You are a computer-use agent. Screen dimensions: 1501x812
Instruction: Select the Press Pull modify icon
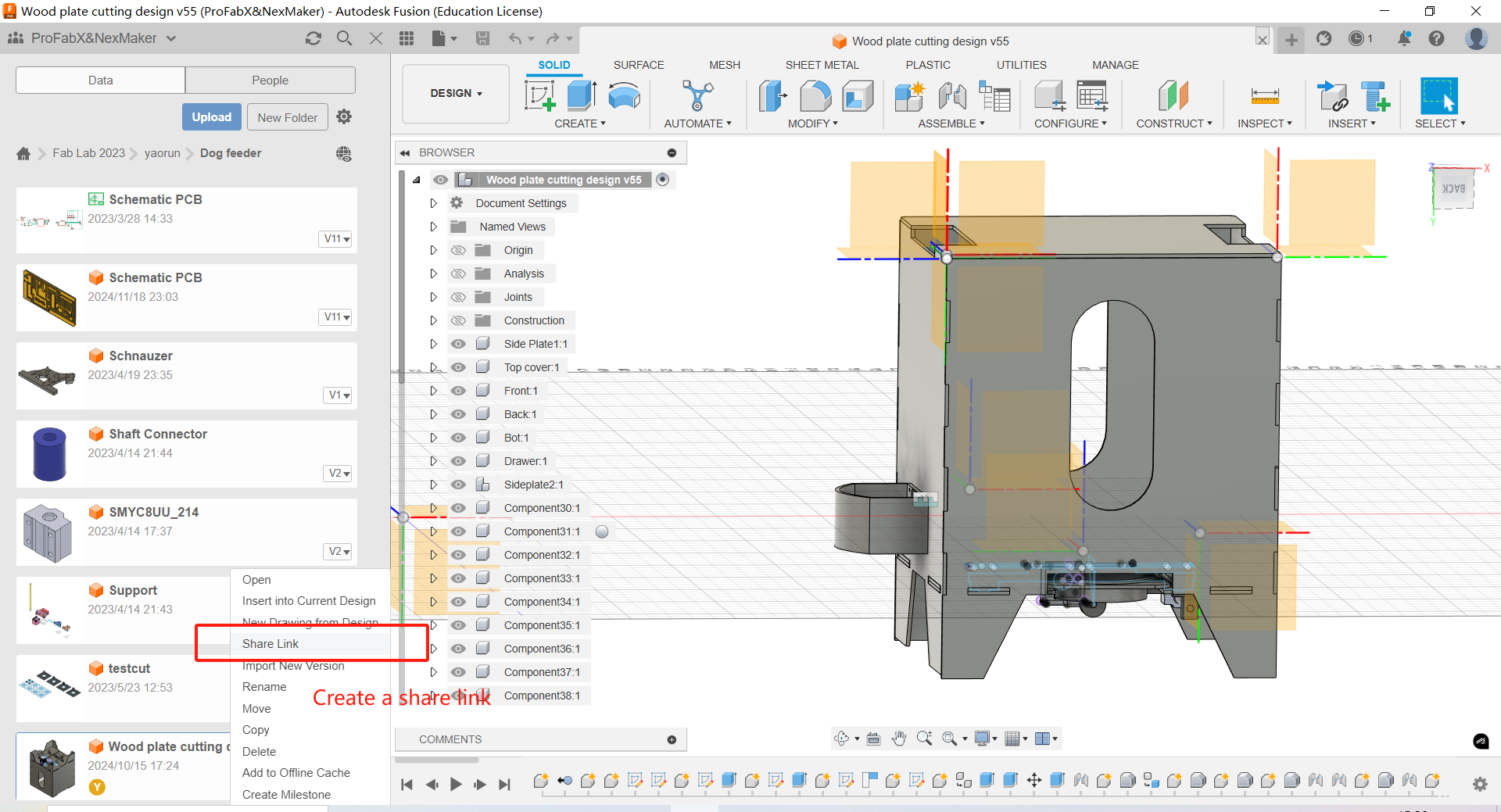[x=773, y=96]
